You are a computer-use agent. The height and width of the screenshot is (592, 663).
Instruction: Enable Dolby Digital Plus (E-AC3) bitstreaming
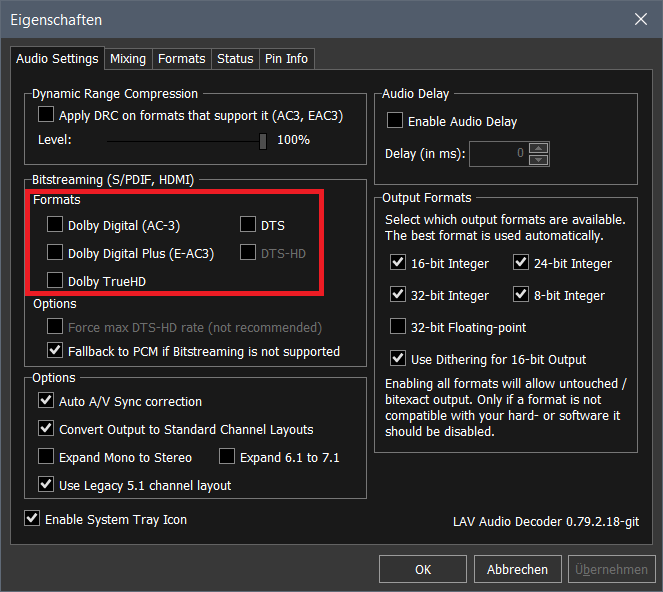[x=55, y=252]
